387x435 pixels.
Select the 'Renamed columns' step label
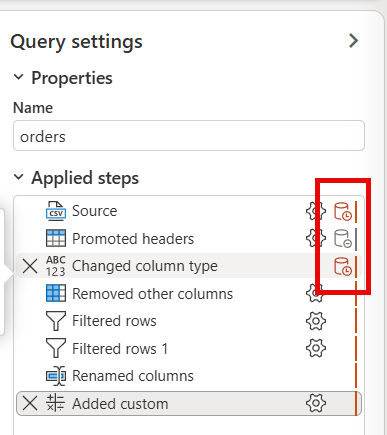click(x=133, y=376)
